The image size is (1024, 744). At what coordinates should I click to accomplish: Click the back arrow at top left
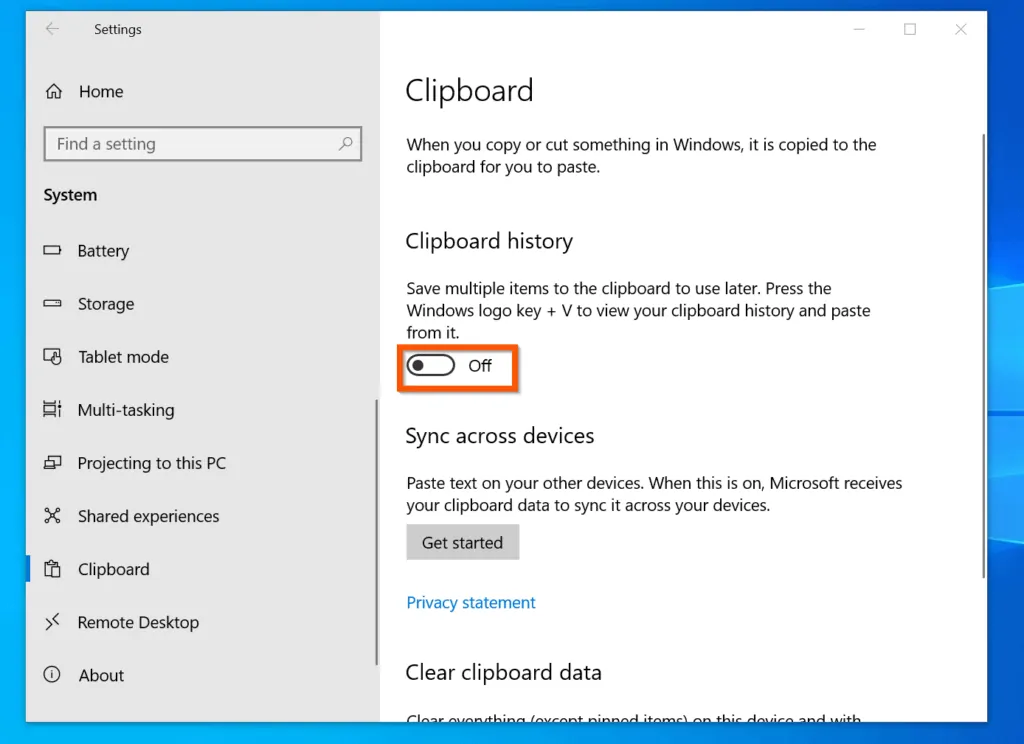coord(51,29)
